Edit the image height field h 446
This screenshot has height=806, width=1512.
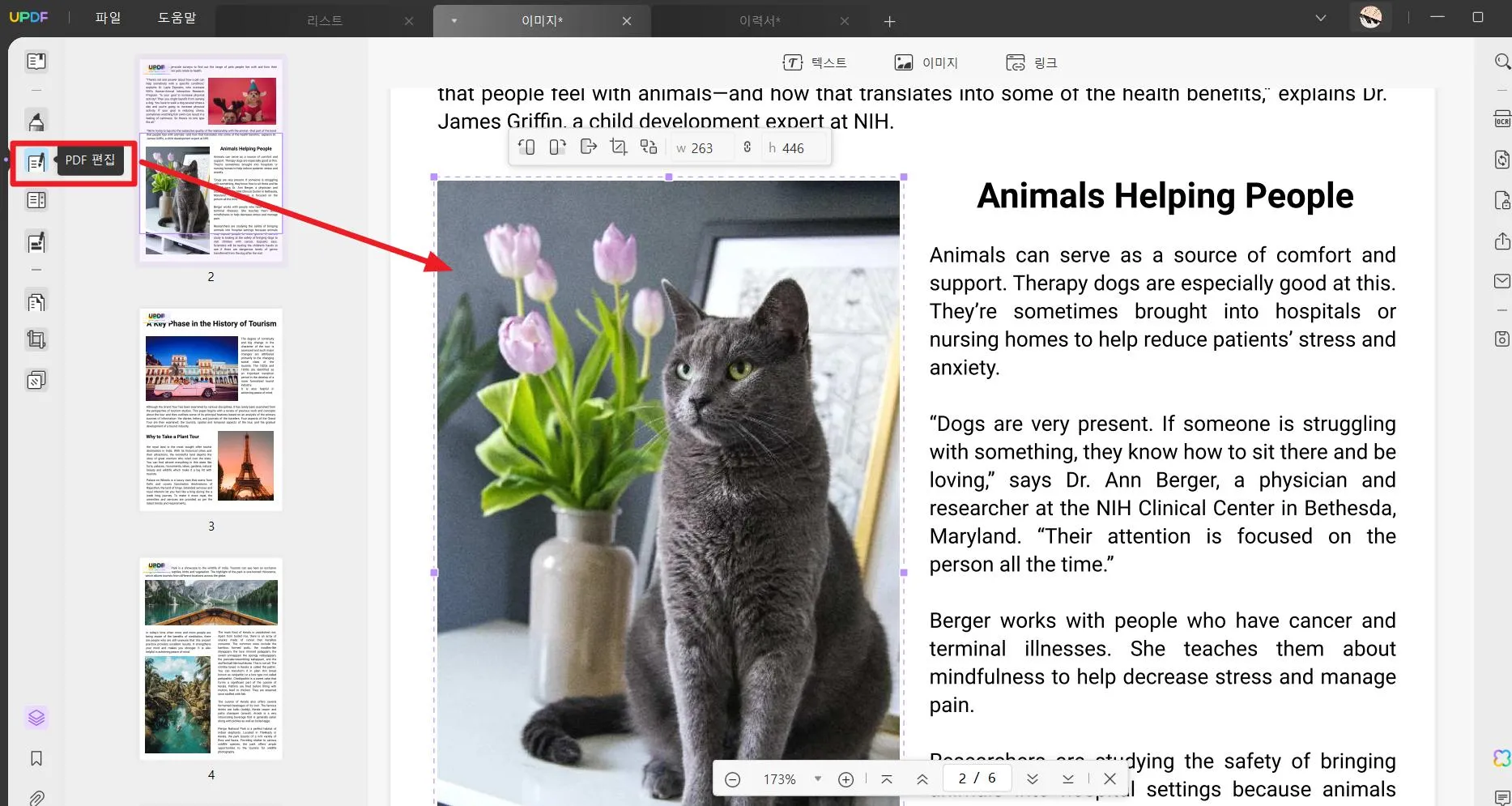coord(794,148)
